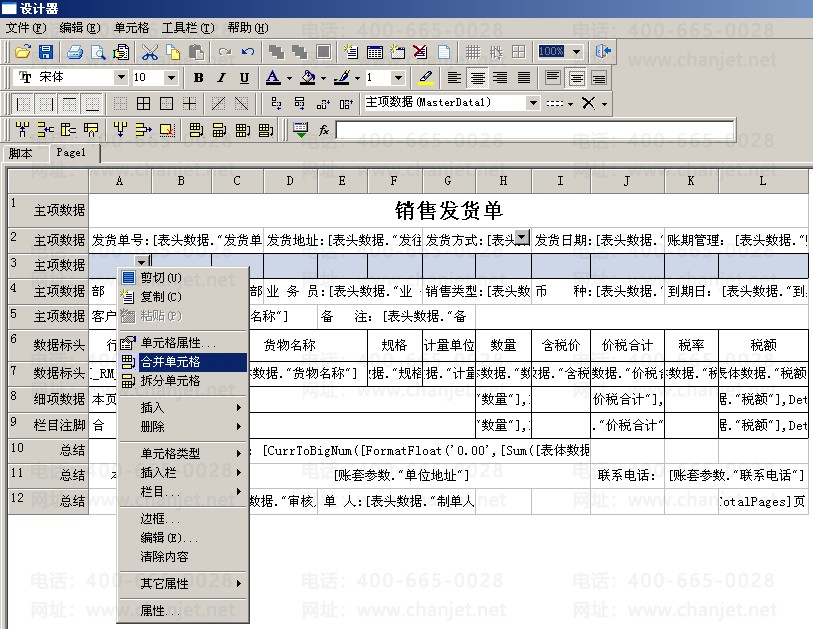813x629 pixels.
Task: Click the formula input field
Action: 535,130
